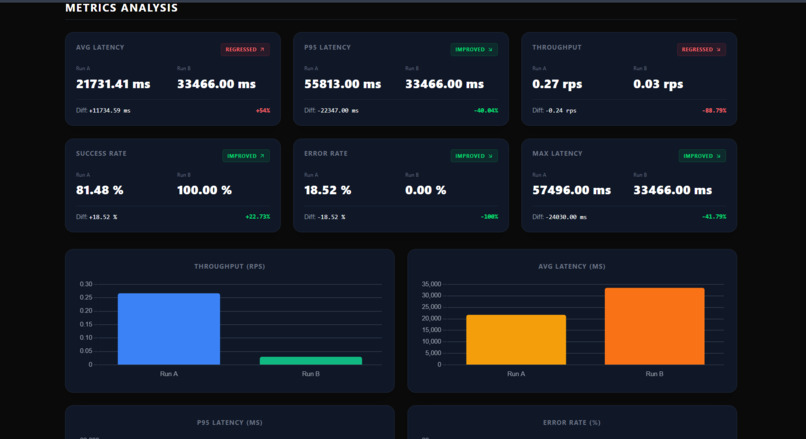Click the IMPROVED badge on Max Latency card

point(702,156)
